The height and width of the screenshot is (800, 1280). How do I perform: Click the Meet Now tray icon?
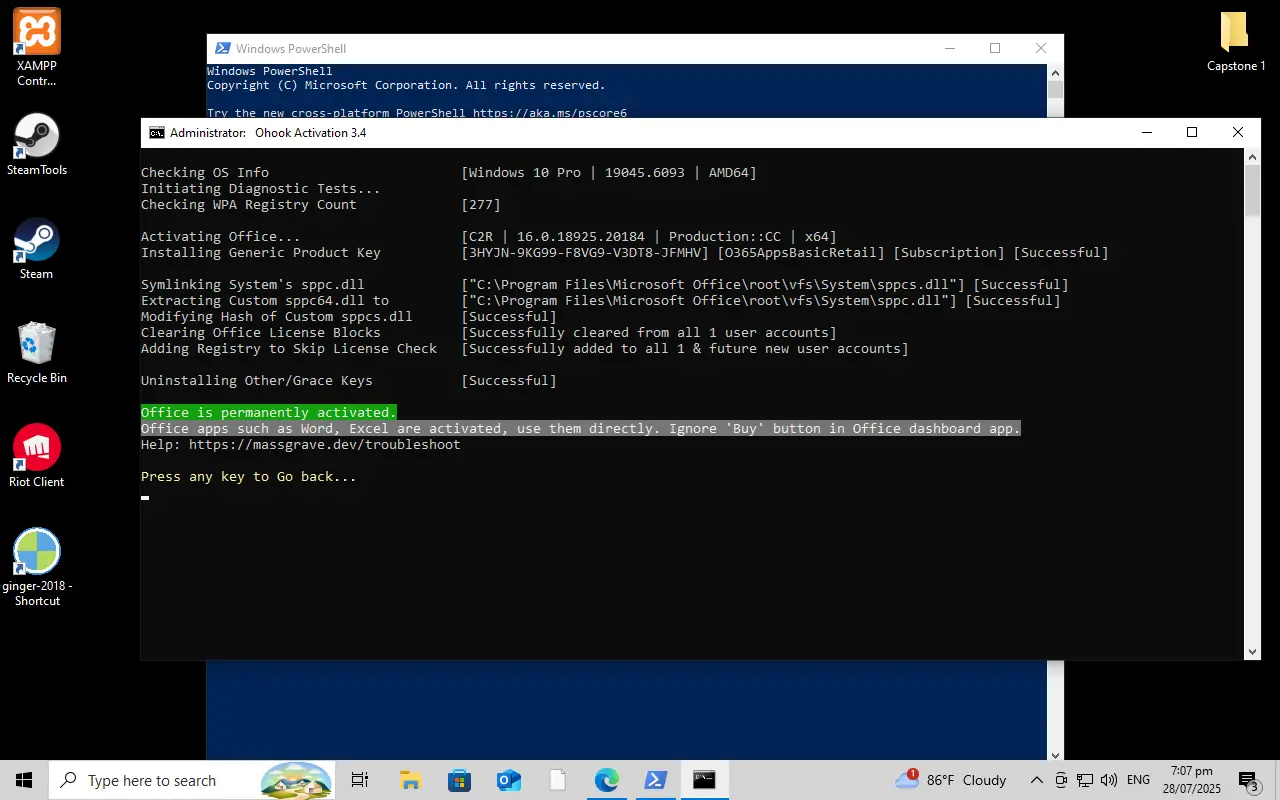1061,780
